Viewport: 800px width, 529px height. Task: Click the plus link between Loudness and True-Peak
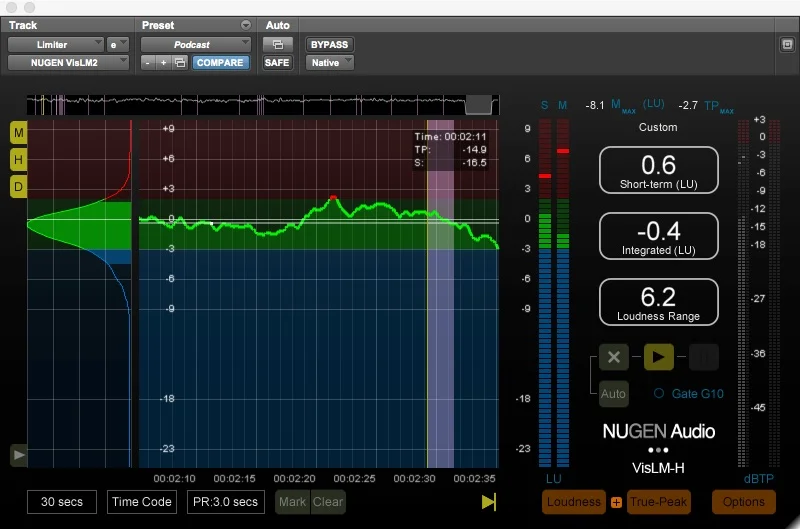616,502
